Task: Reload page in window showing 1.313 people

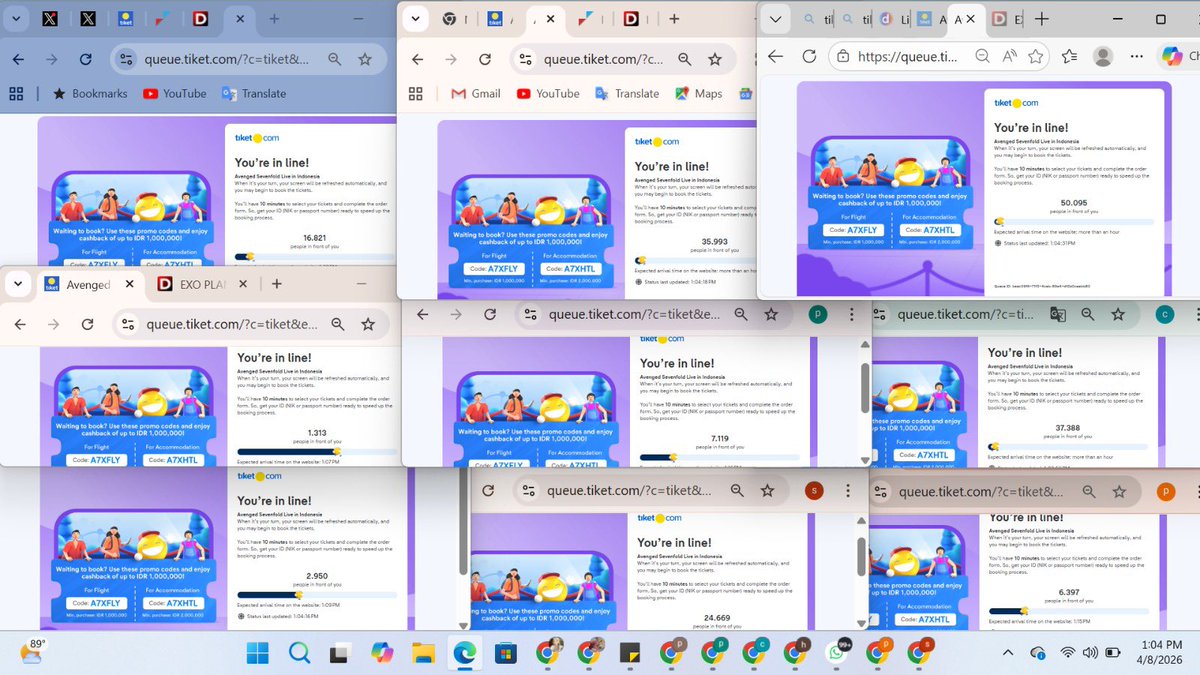Action: (87, 325)
